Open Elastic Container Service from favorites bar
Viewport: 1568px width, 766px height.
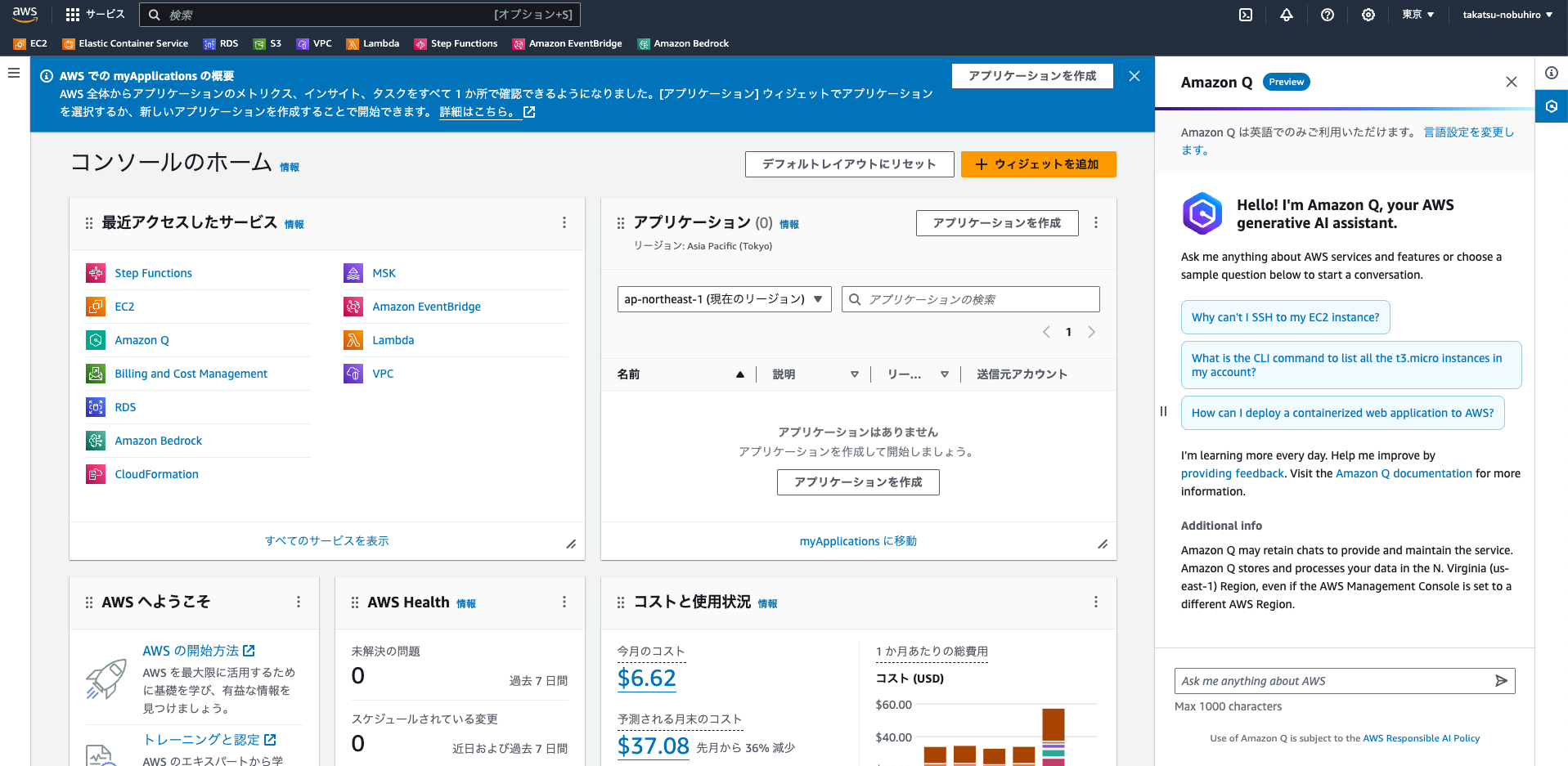pyautogui.click(x=125, y=44)
